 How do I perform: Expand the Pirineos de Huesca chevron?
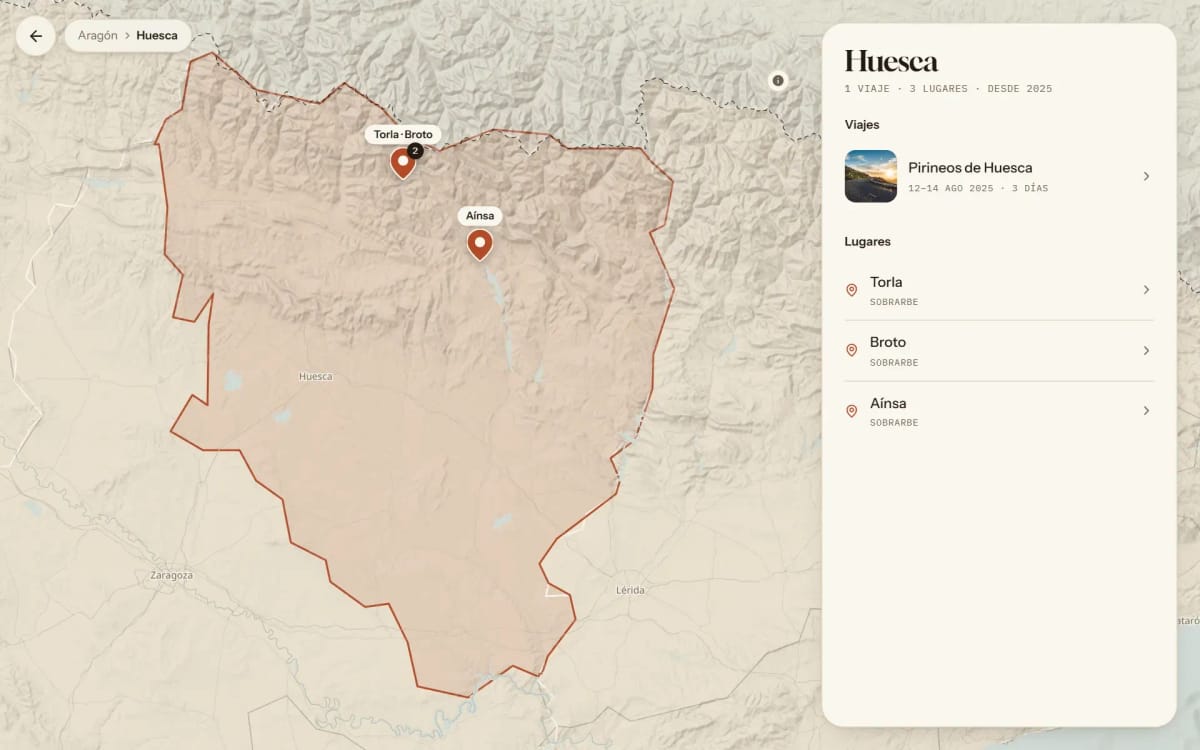[x=1146, y=176]
